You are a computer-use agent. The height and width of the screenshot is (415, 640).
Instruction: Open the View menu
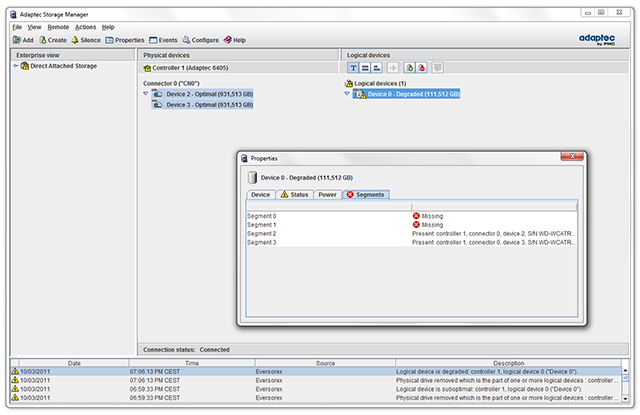coord(34,27)
